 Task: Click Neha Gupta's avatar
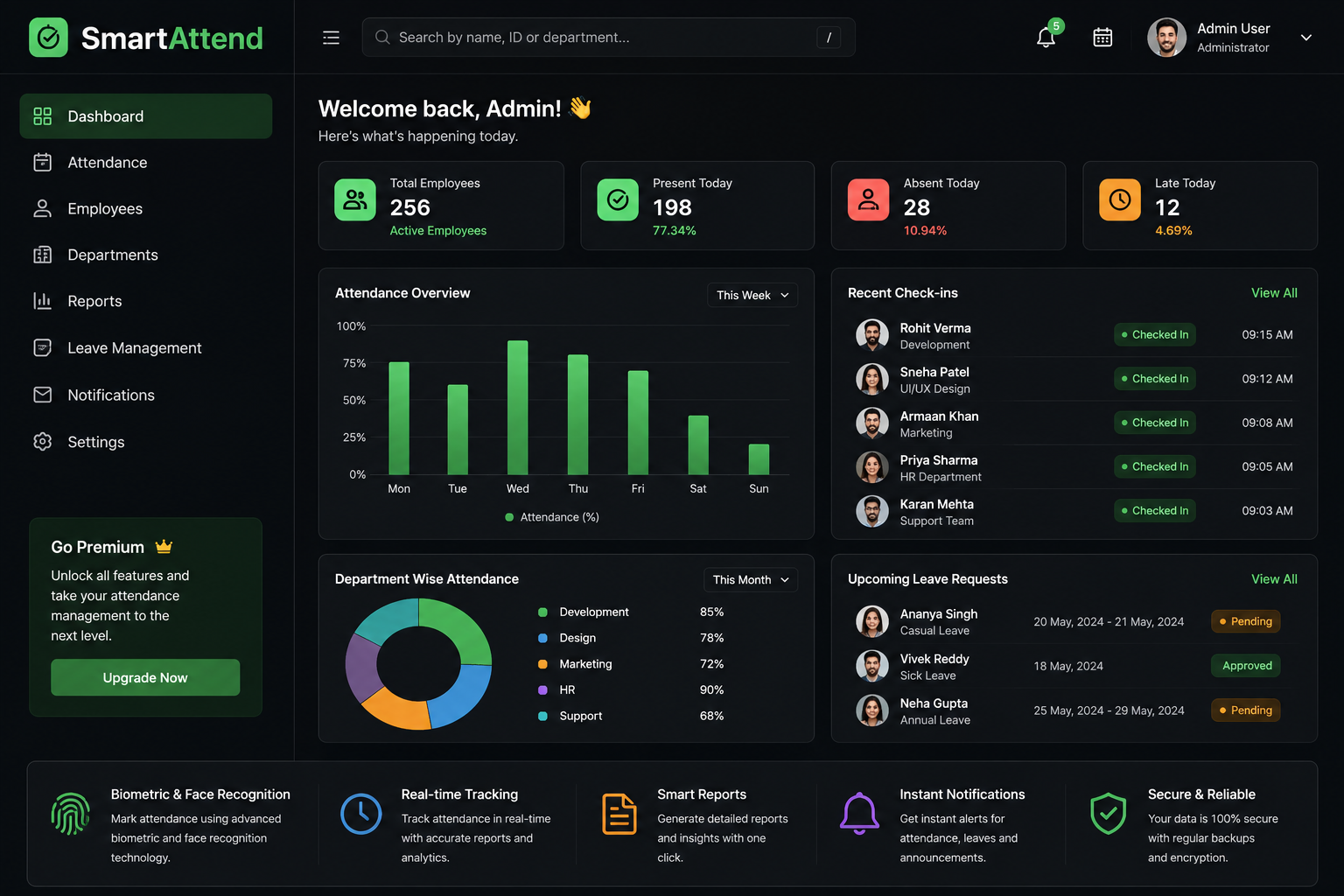click(872, 710)
